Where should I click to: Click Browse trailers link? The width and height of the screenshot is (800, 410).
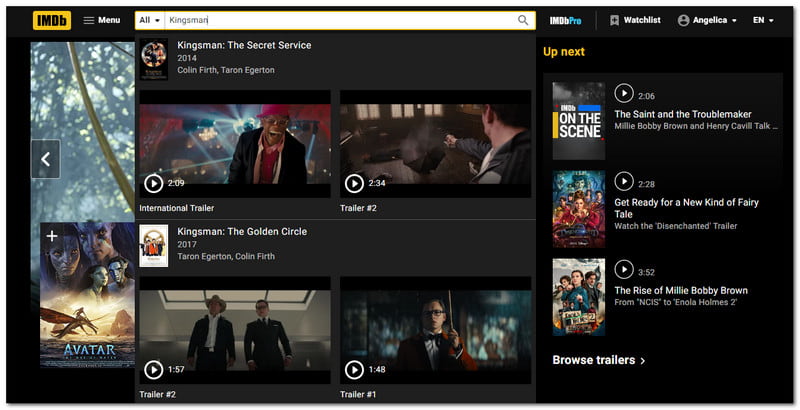599,360
